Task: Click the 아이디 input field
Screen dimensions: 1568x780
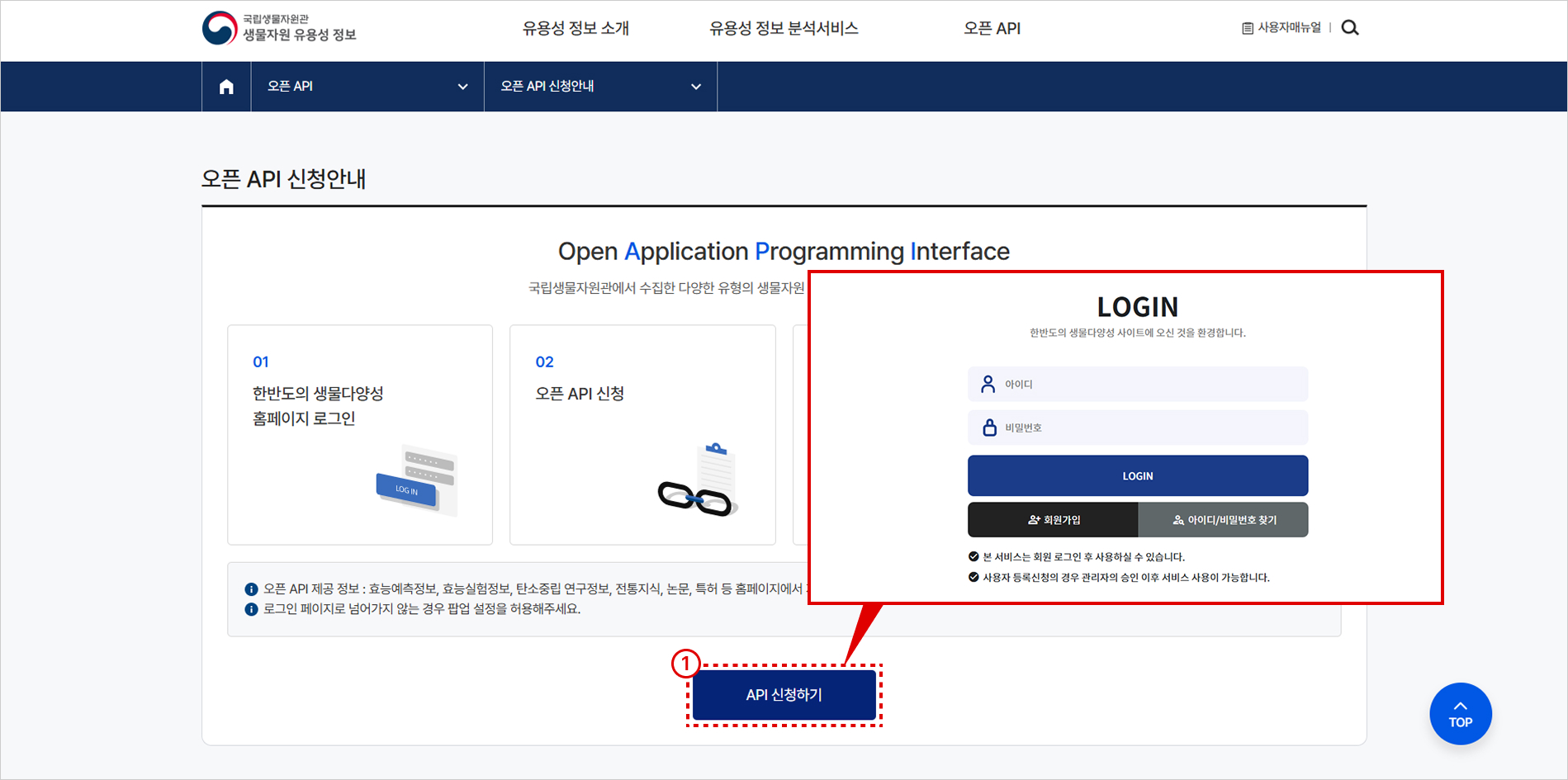Action: [1137, 383]
